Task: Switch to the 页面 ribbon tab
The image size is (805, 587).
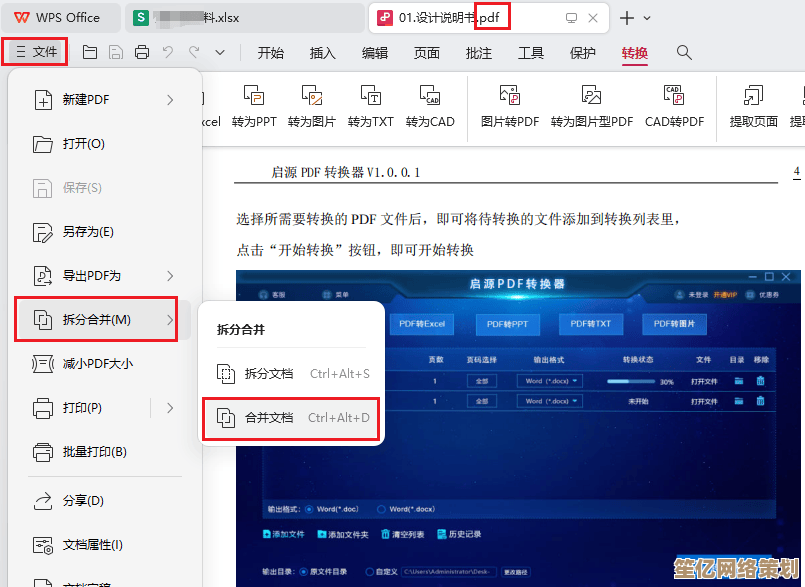Action: coord(427,52)
